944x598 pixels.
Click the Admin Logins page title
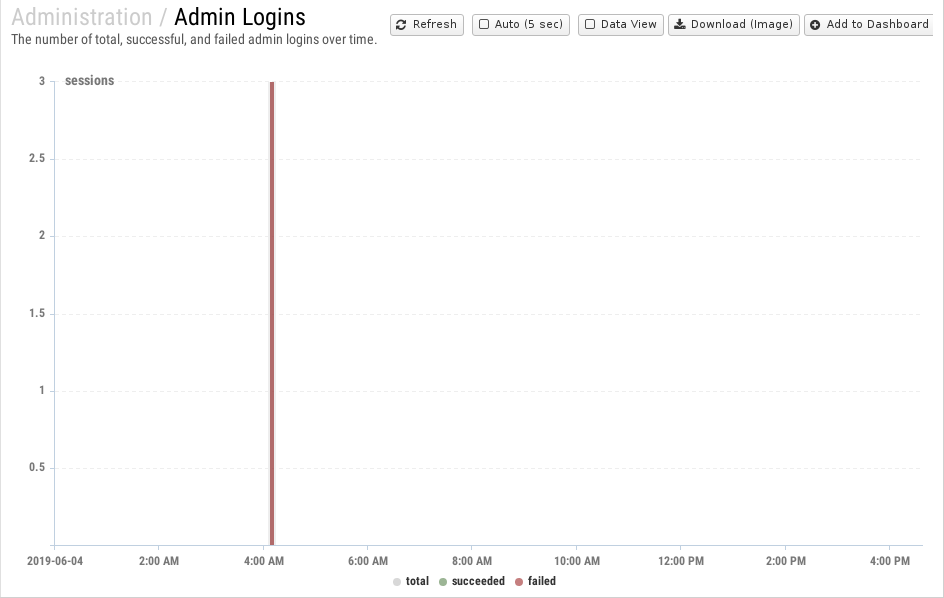point(240,17)
